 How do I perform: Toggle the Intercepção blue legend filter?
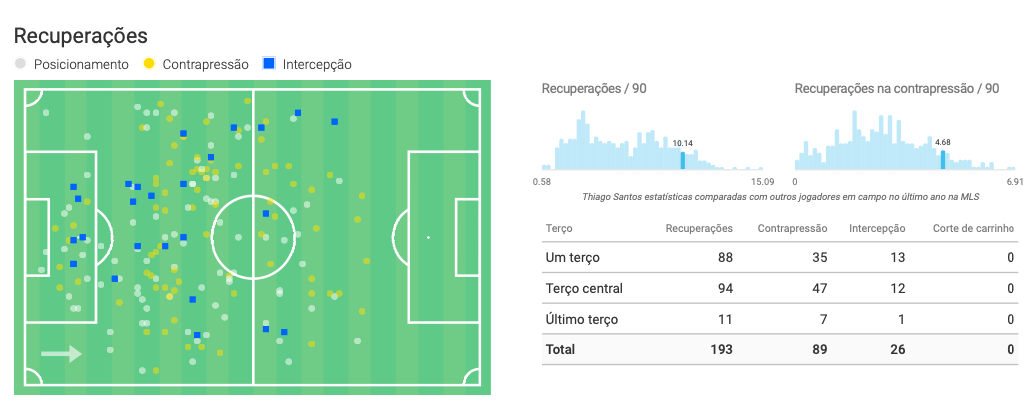[x=307, y=65]
